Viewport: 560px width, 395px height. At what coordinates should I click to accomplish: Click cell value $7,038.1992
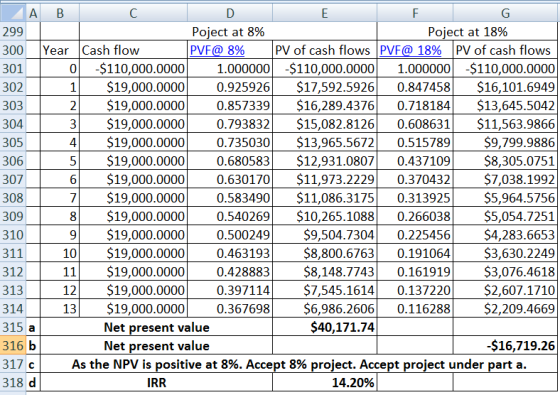(x=505, y=179)
